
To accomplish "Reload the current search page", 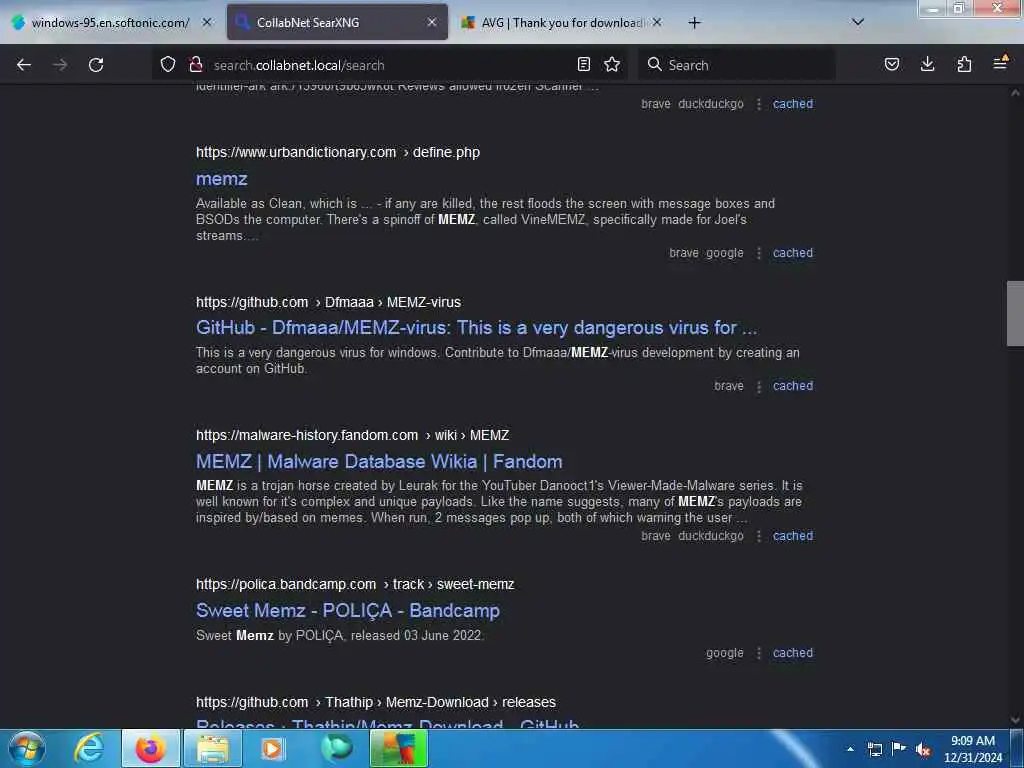I will 96,65.
